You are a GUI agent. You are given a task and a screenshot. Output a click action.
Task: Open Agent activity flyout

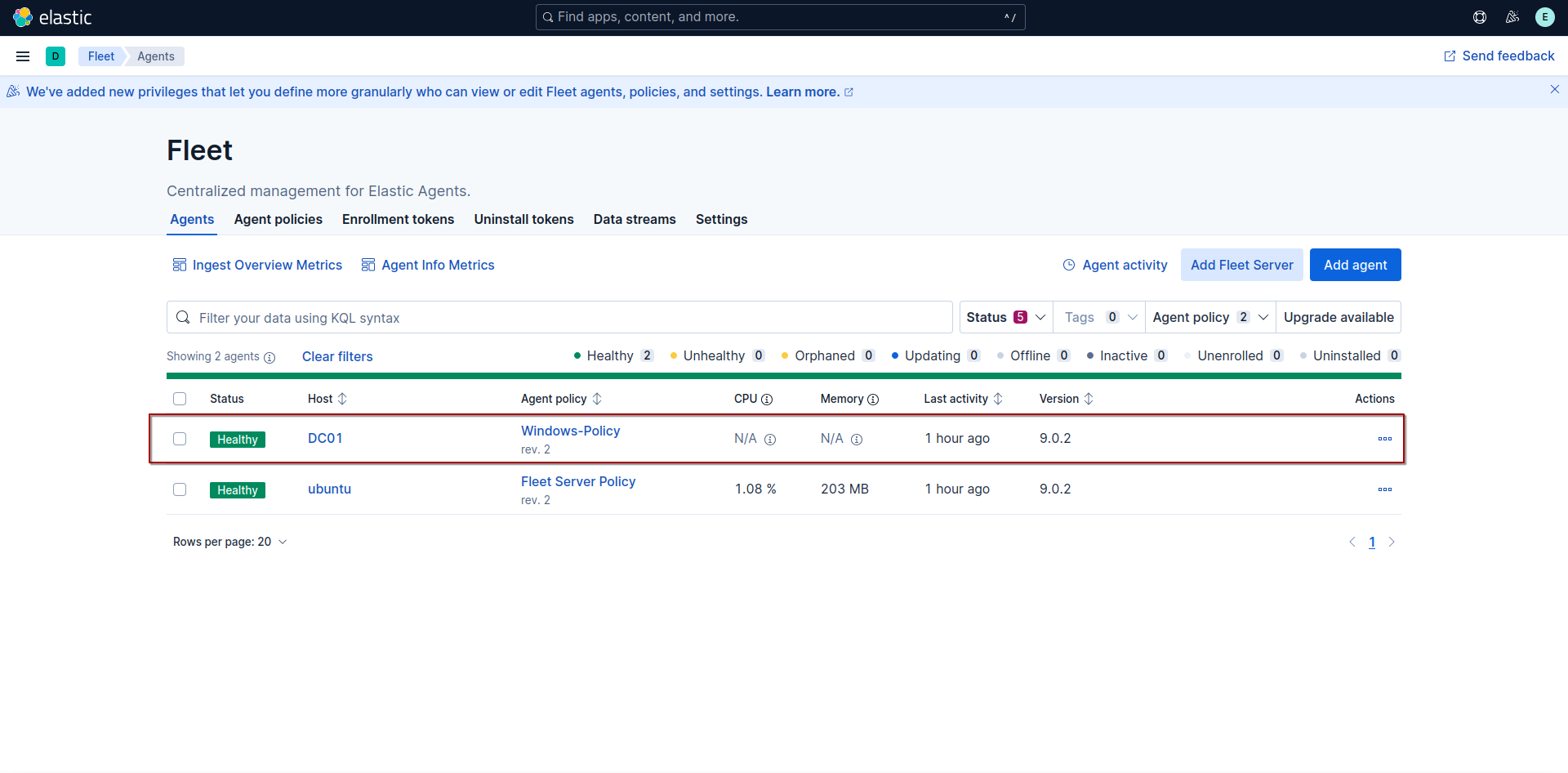tap(1115, 265)
